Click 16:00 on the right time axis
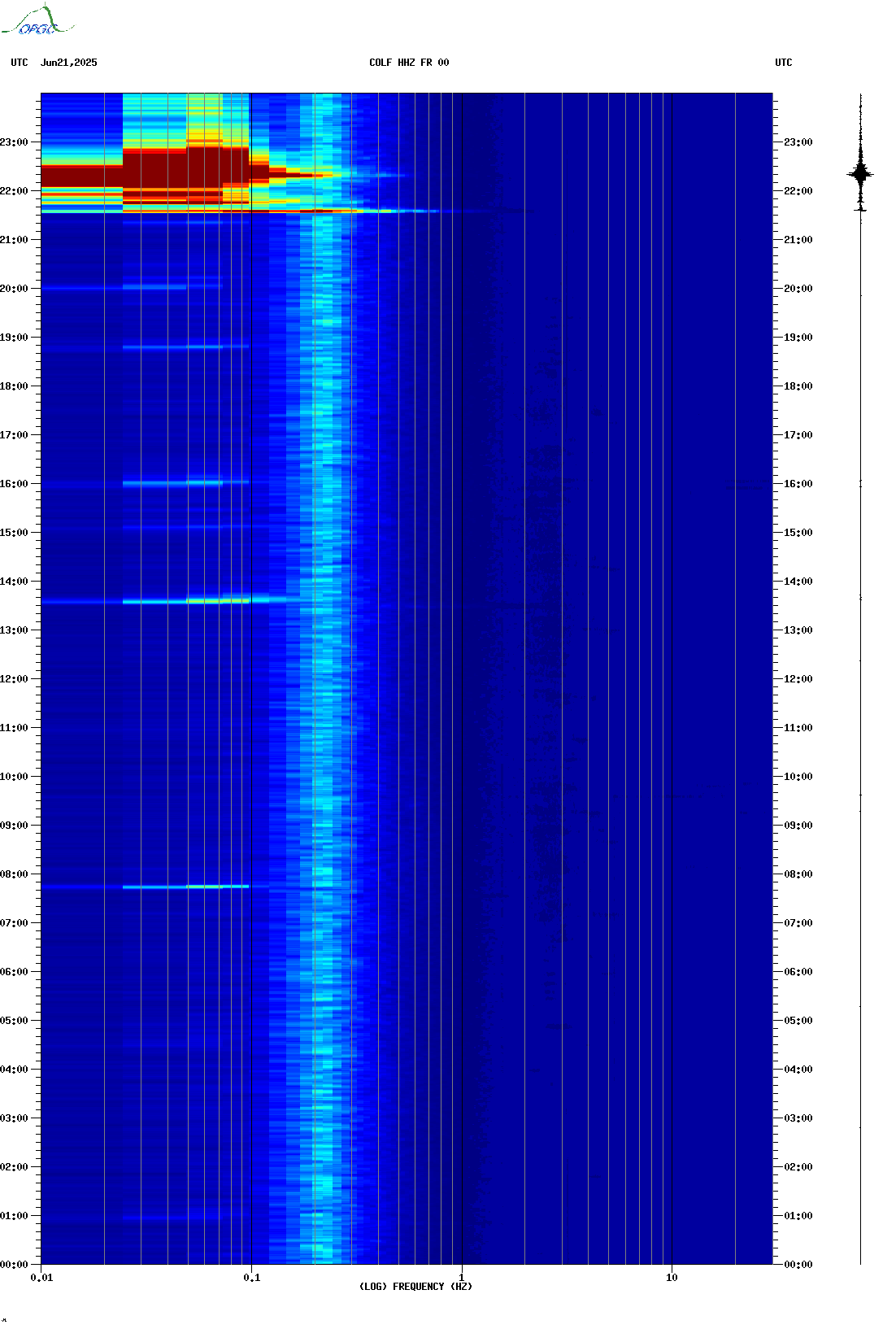The image size is (896, 1329). [798, 484]
